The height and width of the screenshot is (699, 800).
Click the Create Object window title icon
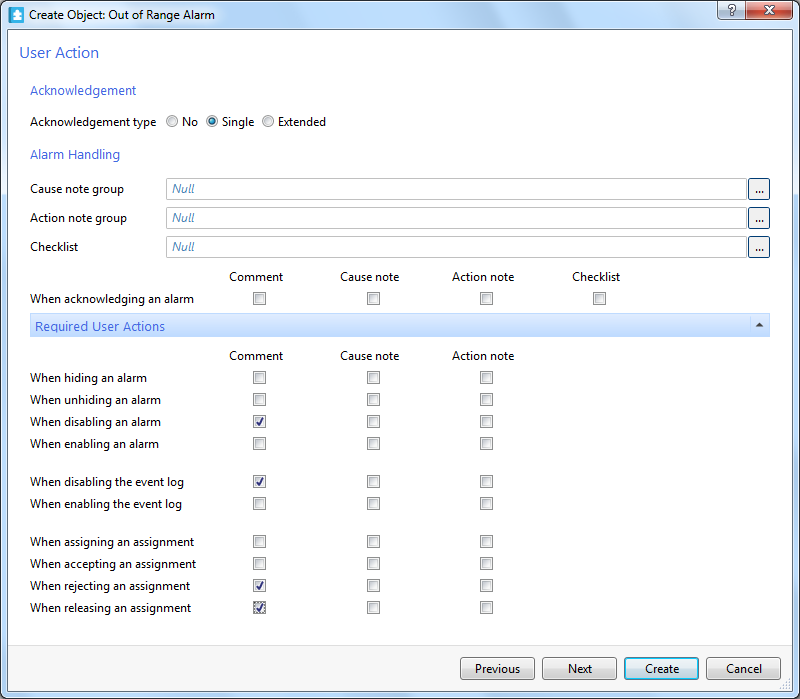[x=15, y=15]
